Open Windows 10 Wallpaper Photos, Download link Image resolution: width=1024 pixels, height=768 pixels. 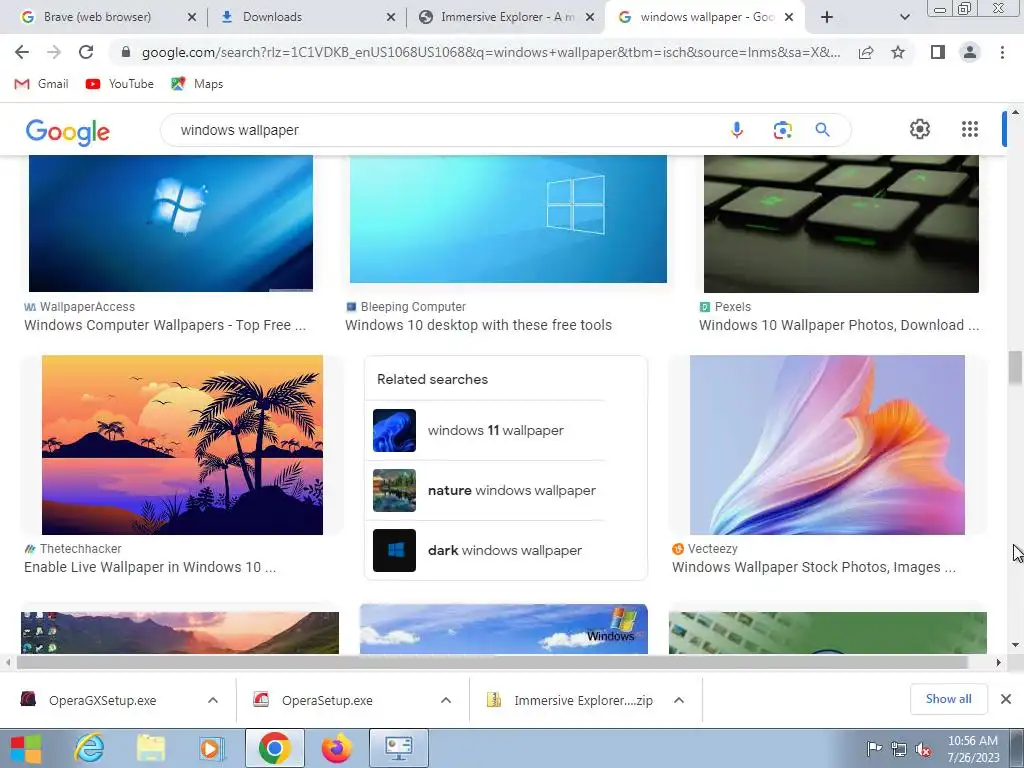click(839, 325)
